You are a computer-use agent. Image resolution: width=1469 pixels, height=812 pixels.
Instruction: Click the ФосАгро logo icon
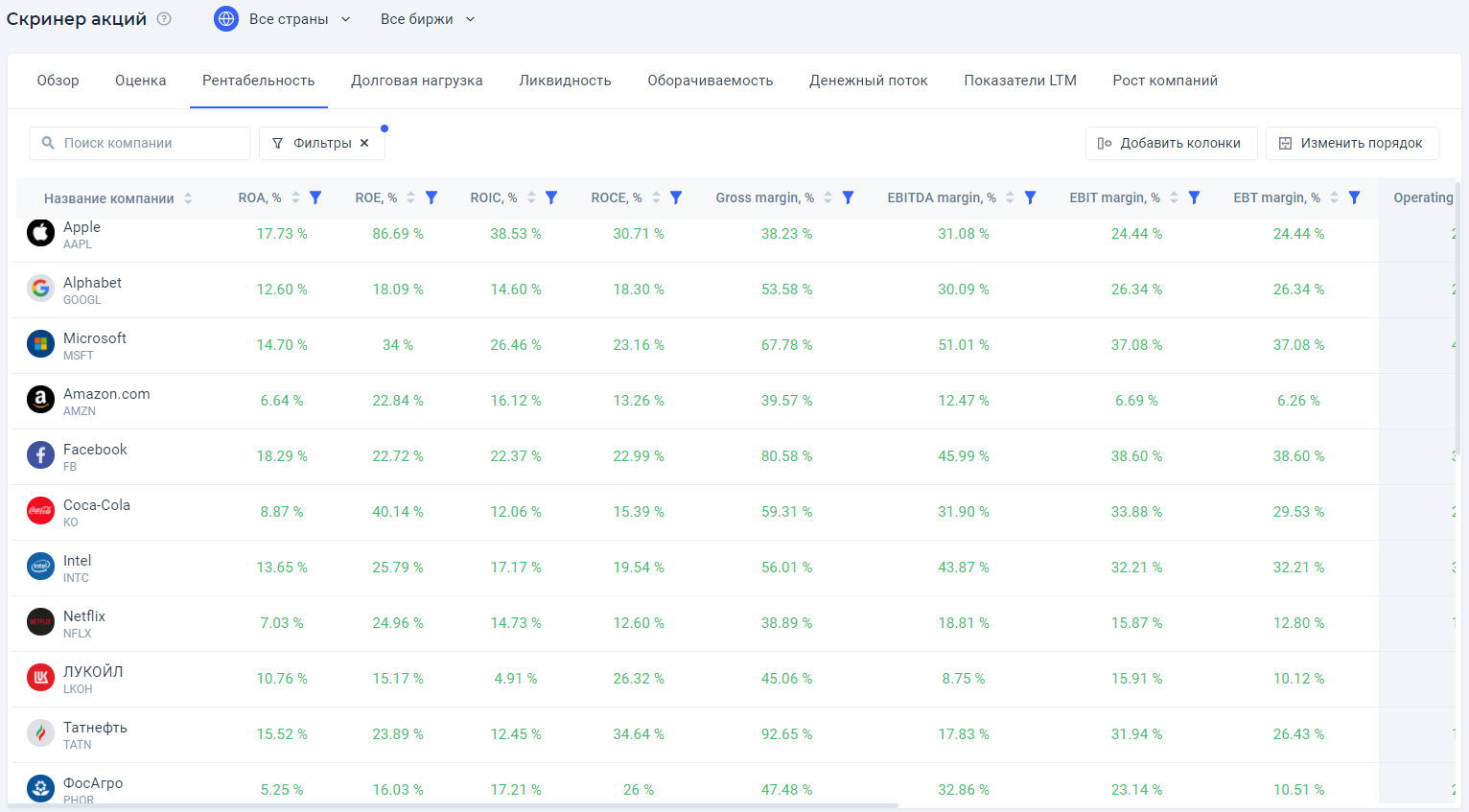[40, 789]
